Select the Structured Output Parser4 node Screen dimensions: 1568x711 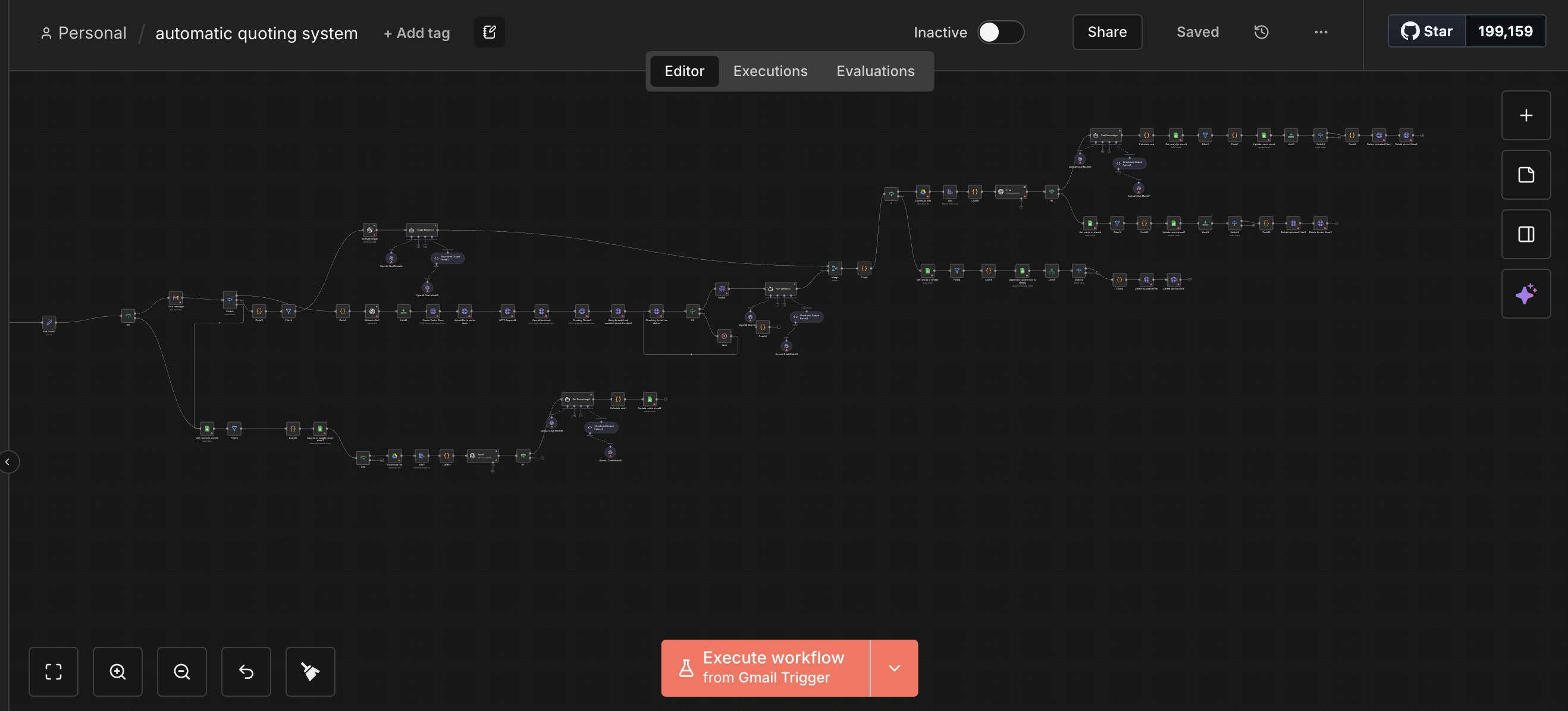(x=601, y=427)
